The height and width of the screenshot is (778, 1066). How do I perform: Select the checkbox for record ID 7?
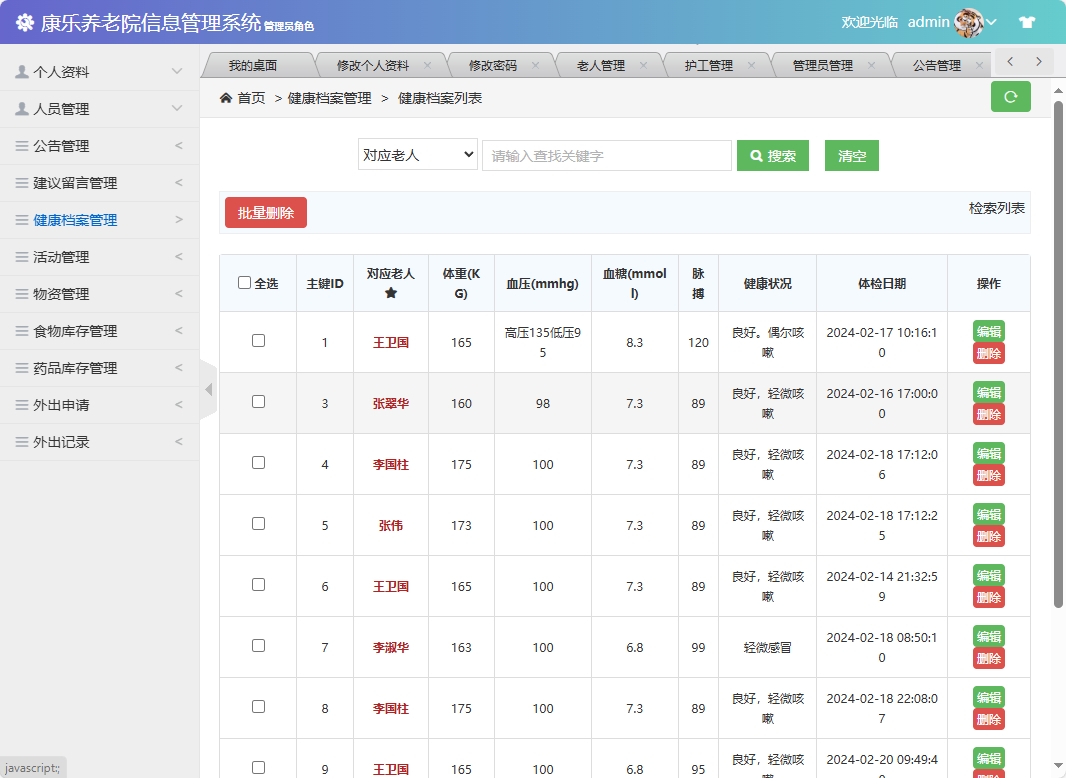[x=258, y=647]
